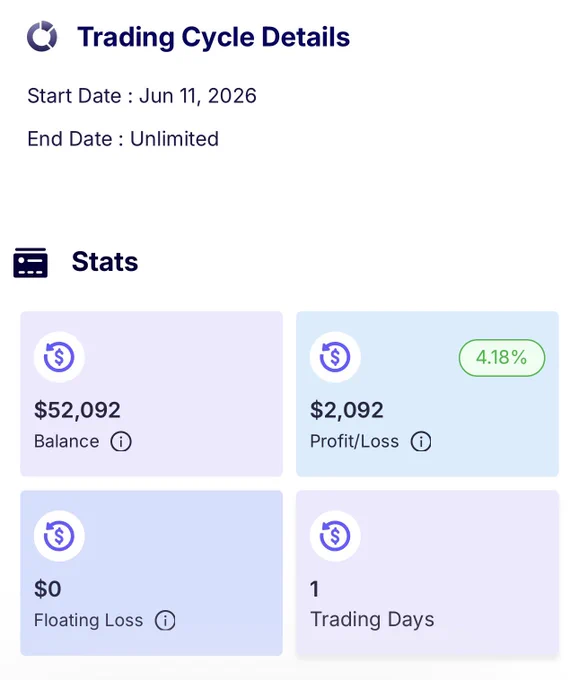The image size is (579, 680).
Task: Select the $2,092 profit amount
Action: pos(347,410)
